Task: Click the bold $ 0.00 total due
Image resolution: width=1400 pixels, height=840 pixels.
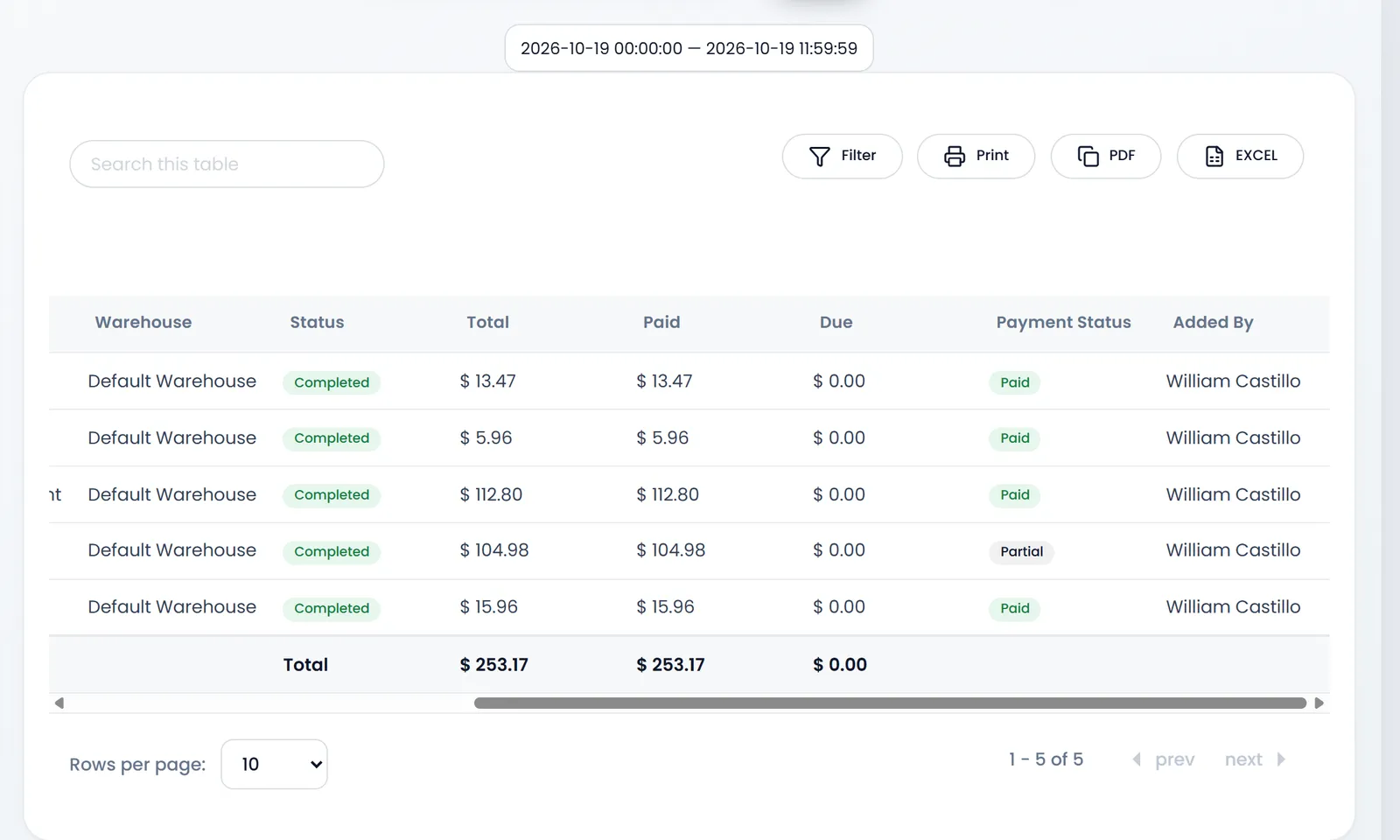Action: (x=839, y=665)
